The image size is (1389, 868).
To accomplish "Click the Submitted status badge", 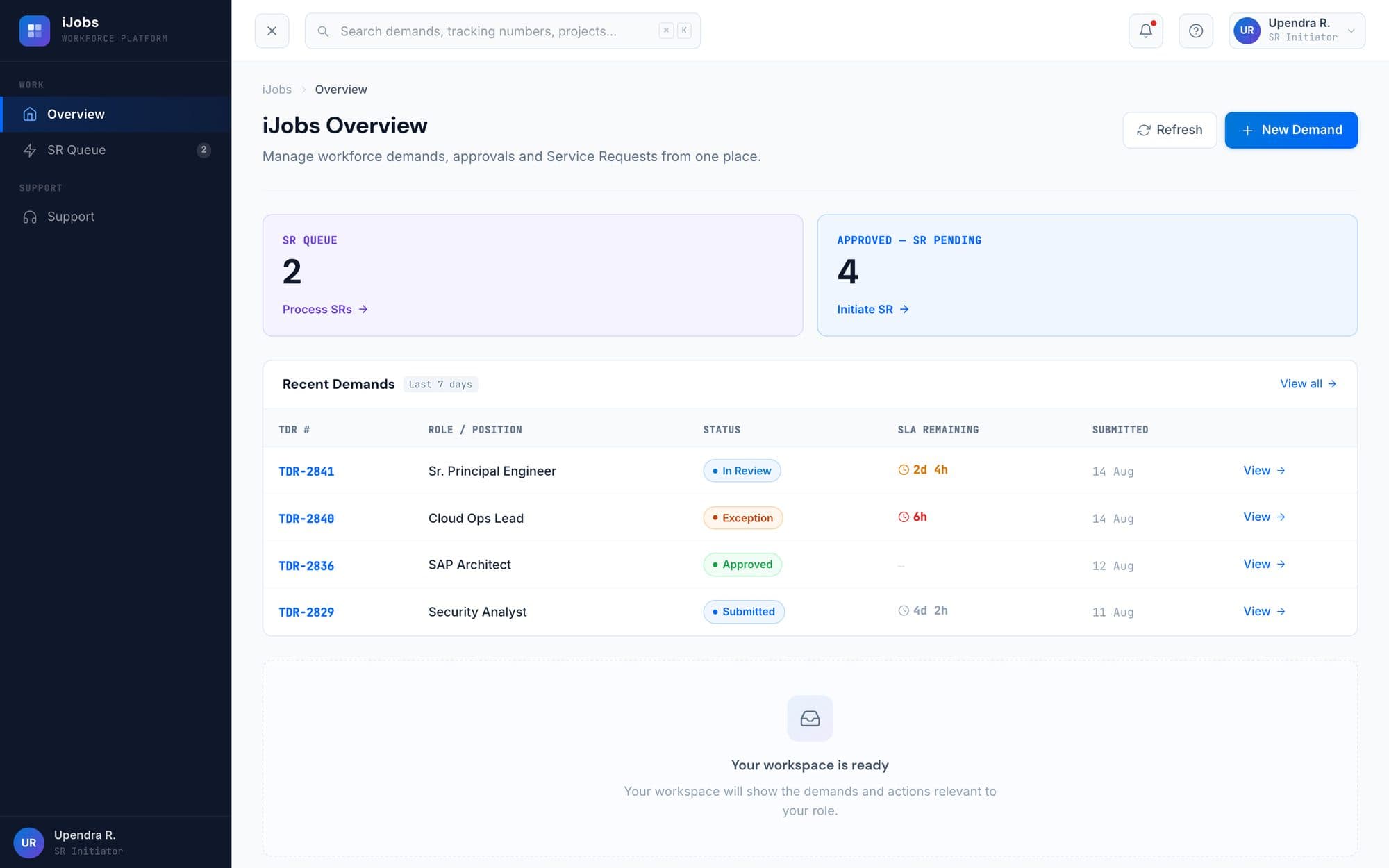I will click(744, 612).
